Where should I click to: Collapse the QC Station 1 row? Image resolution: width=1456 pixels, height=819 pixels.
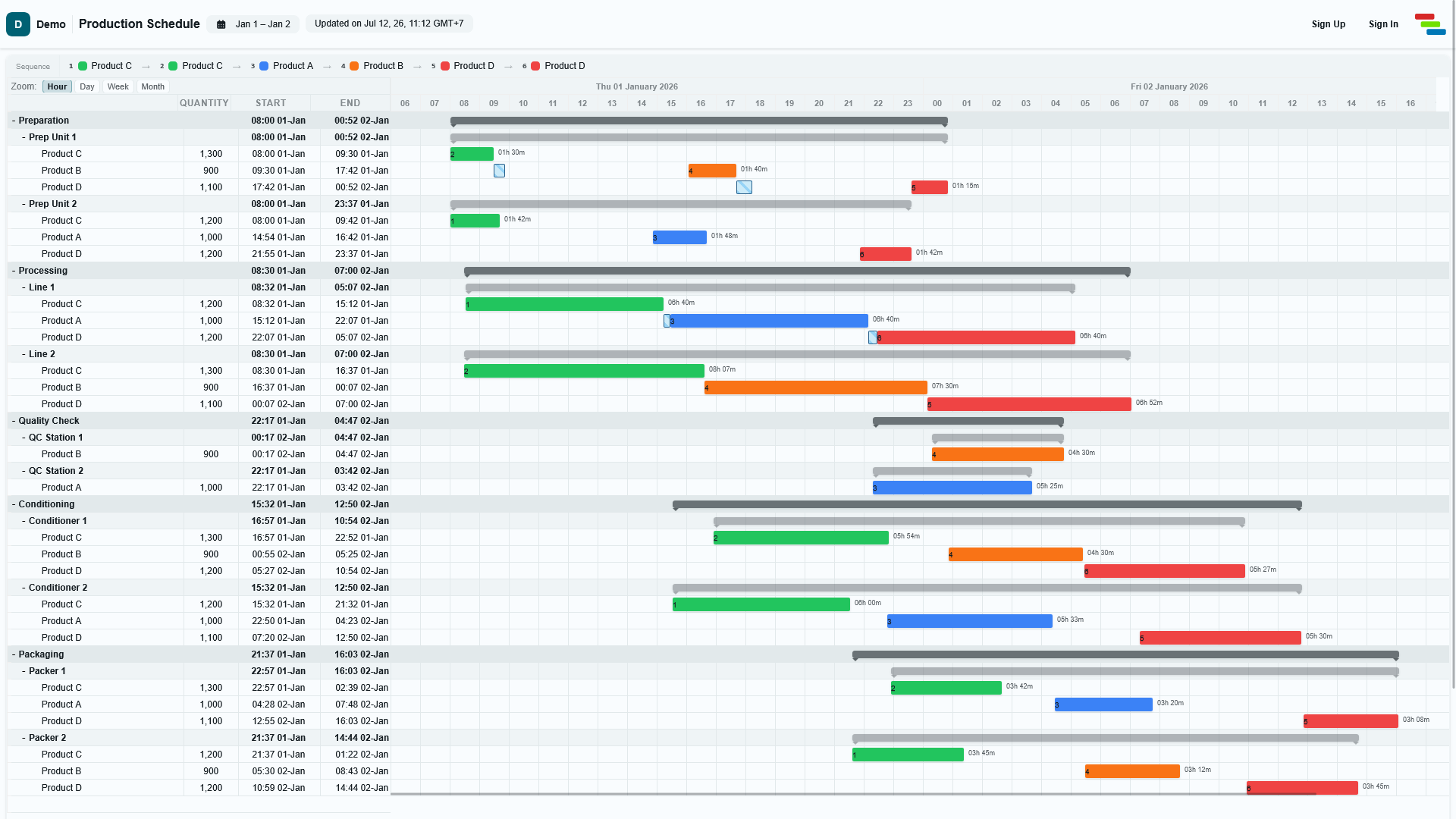coord(24,438)
